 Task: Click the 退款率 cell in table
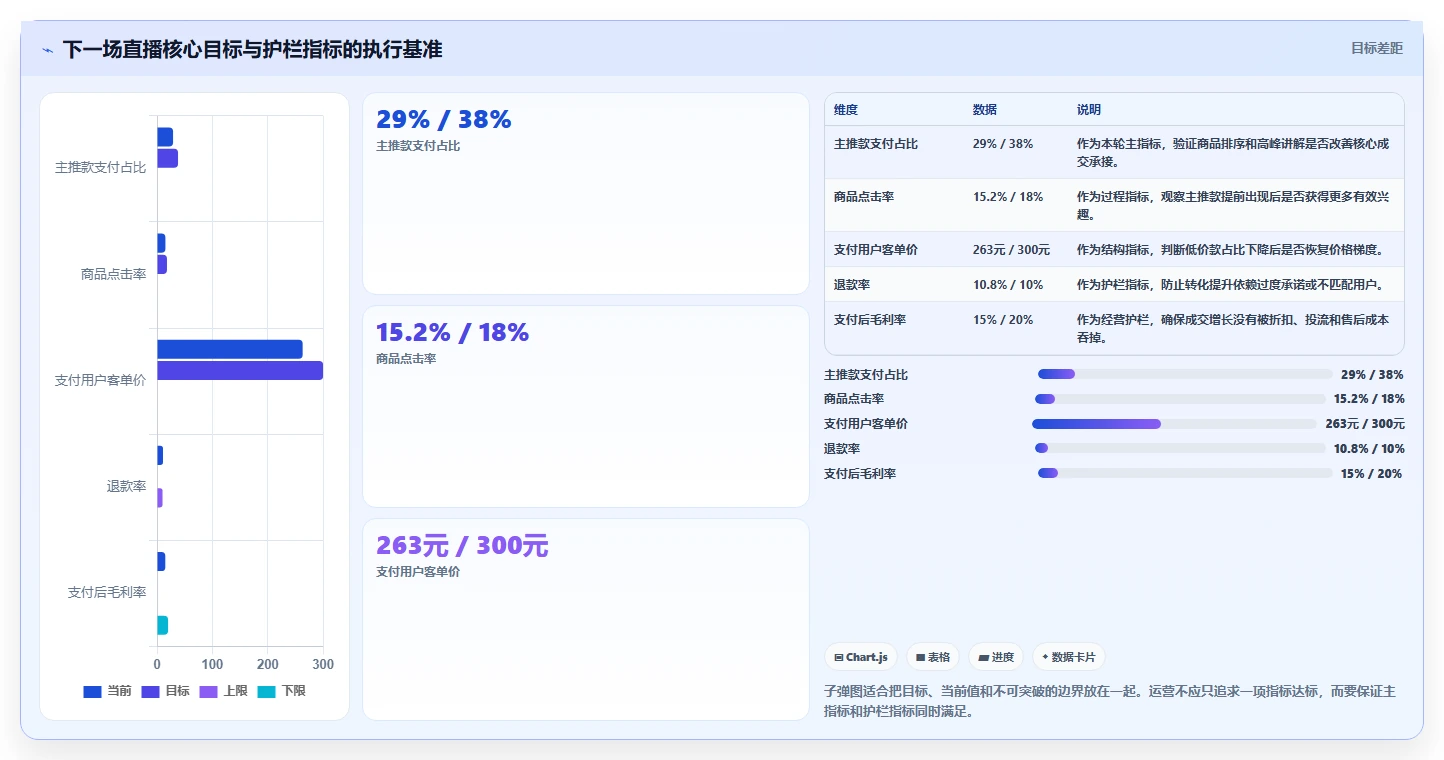tap(894, 284)
